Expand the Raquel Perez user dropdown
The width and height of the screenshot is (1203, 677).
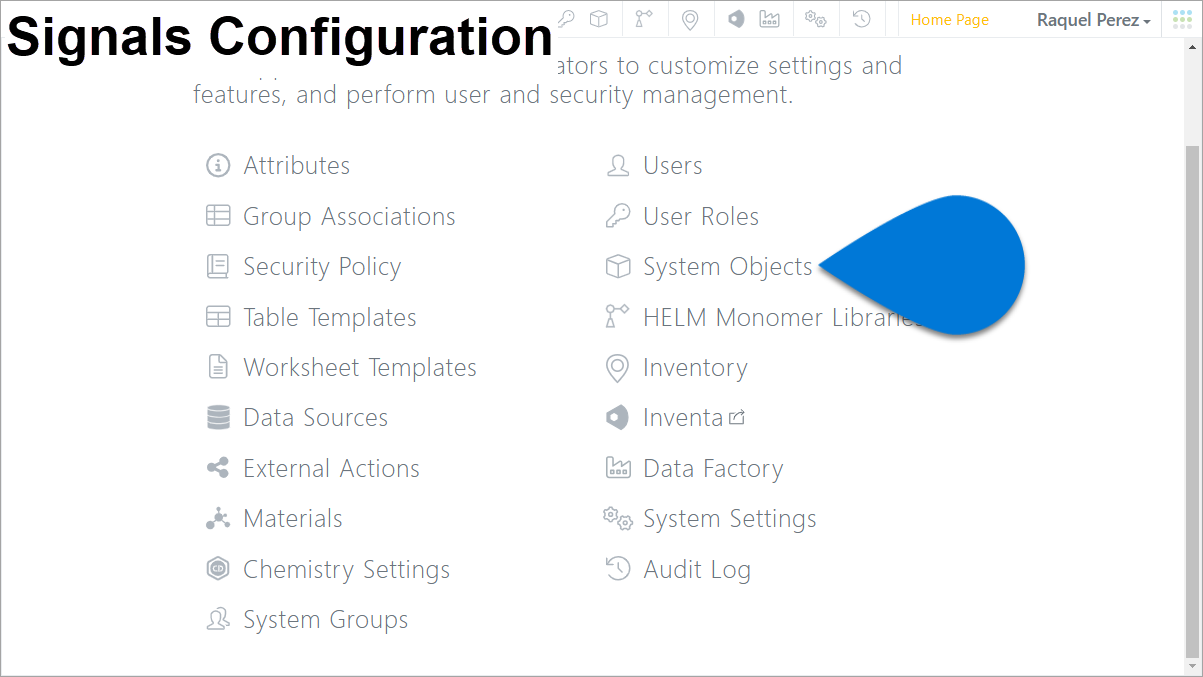pos(1093,20)
